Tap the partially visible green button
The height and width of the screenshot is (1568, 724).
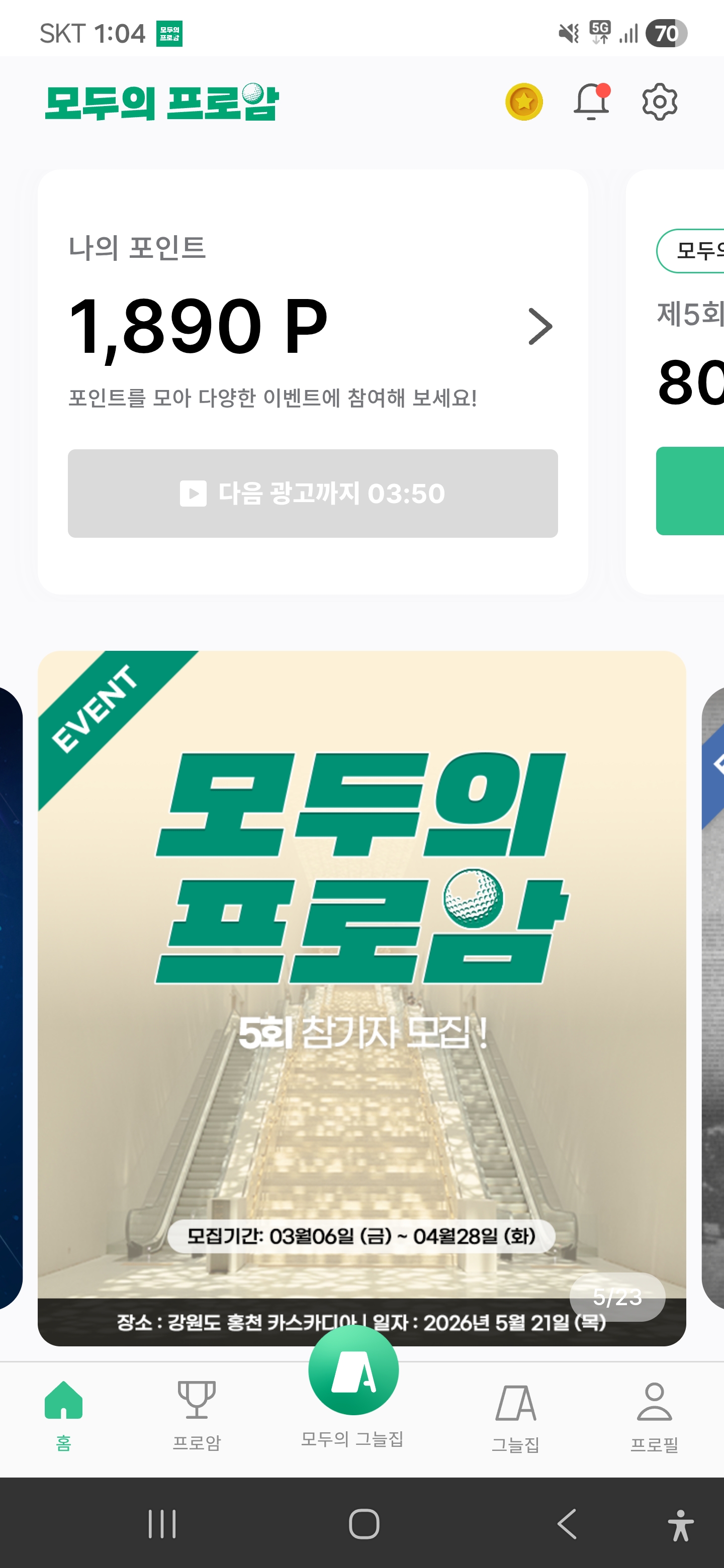(690, 491)
